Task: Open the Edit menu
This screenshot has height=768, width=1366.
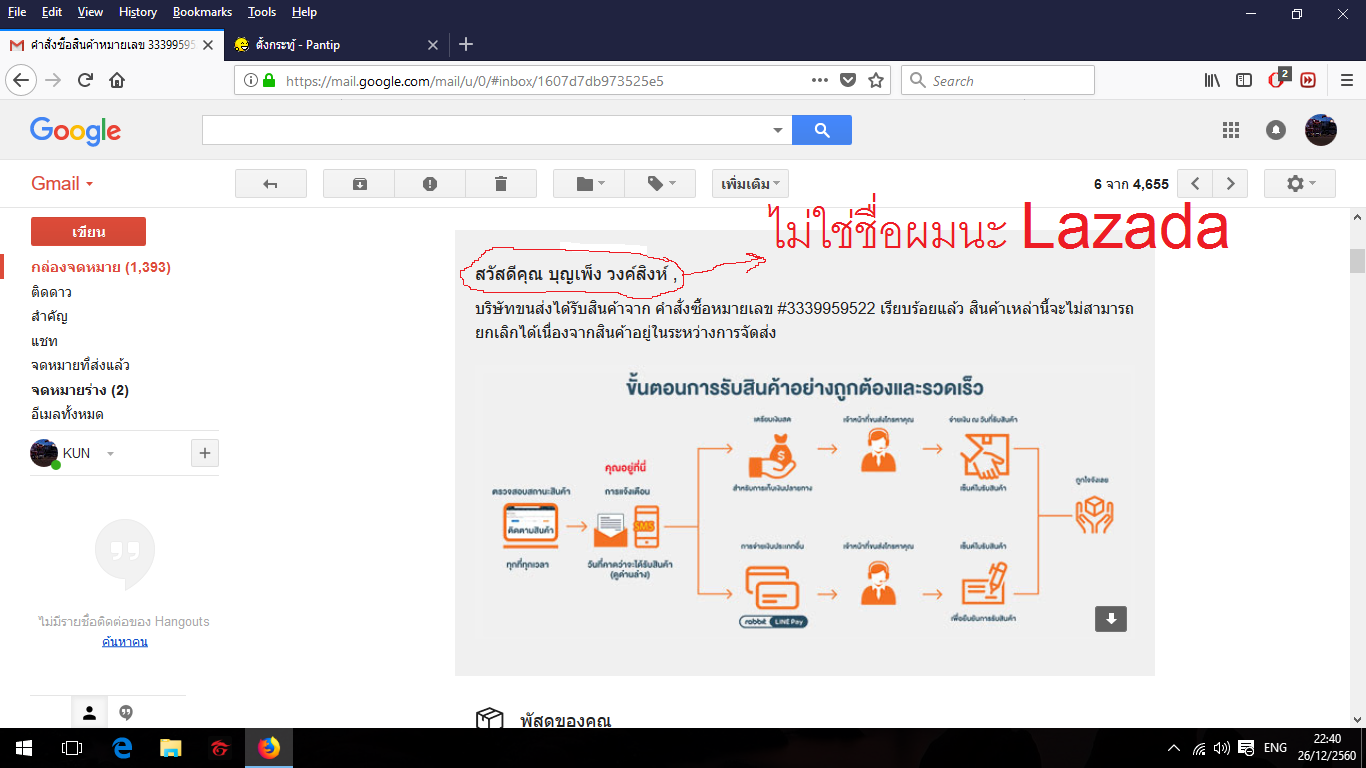Action: coord(52,12)
